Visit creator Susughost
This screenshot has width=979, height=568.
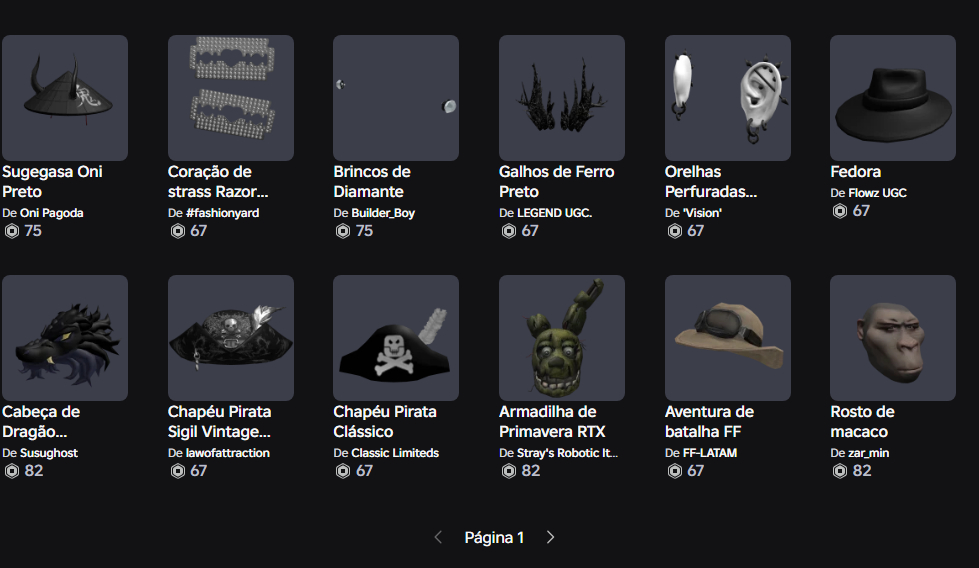point(49,453)
